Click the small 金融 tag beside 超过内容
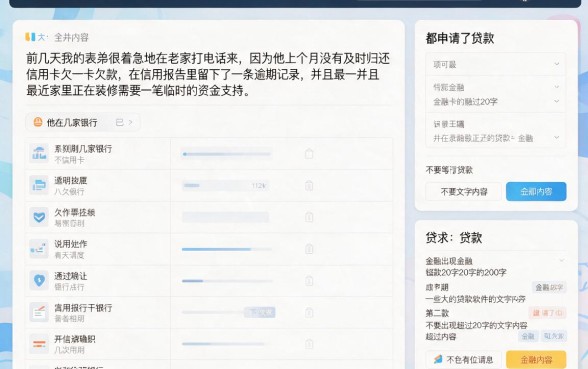 coord(528,336)
